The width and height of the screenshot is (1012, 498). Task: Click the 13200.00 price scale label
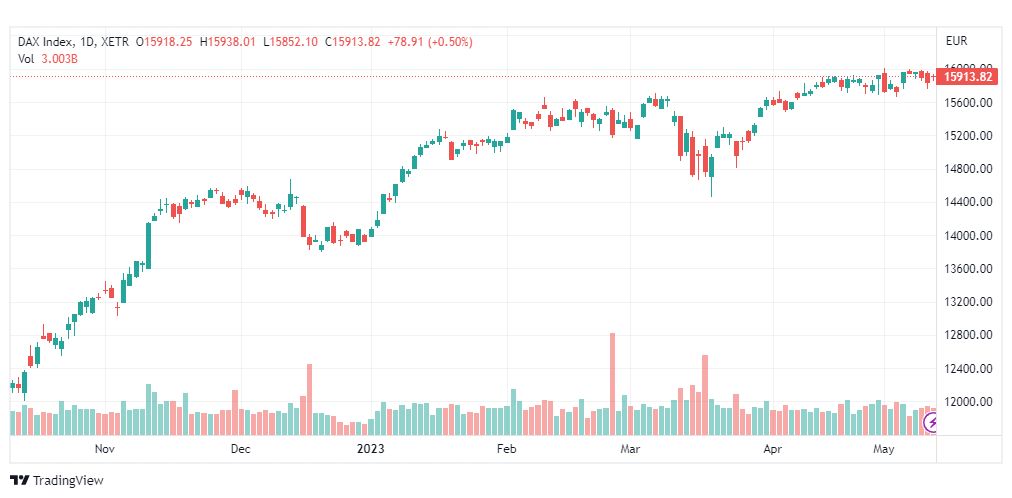(x=967, y=302)
